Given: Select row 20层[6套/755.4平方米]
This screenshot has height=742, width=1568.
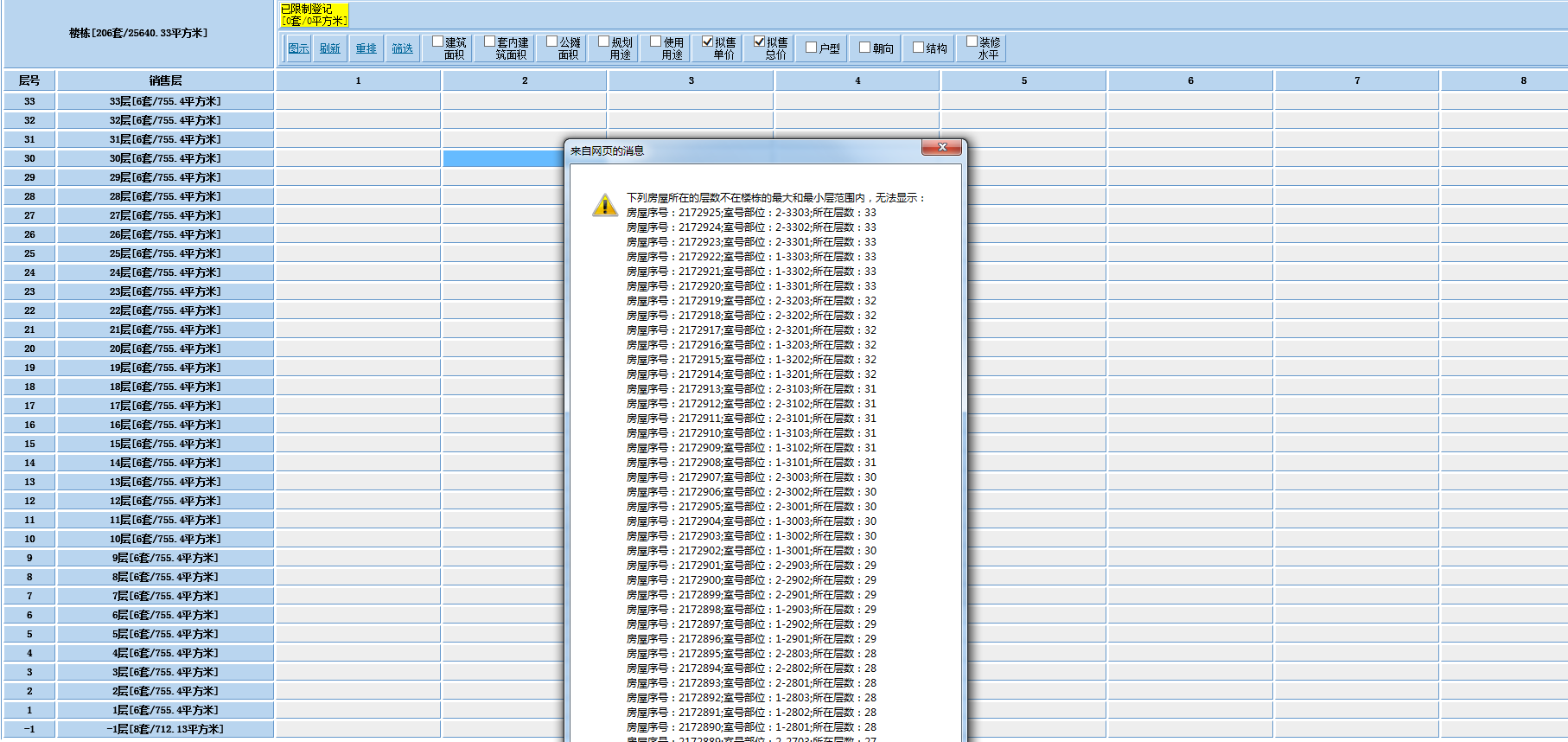Looking at the screenshot, I should click(165, 349).
